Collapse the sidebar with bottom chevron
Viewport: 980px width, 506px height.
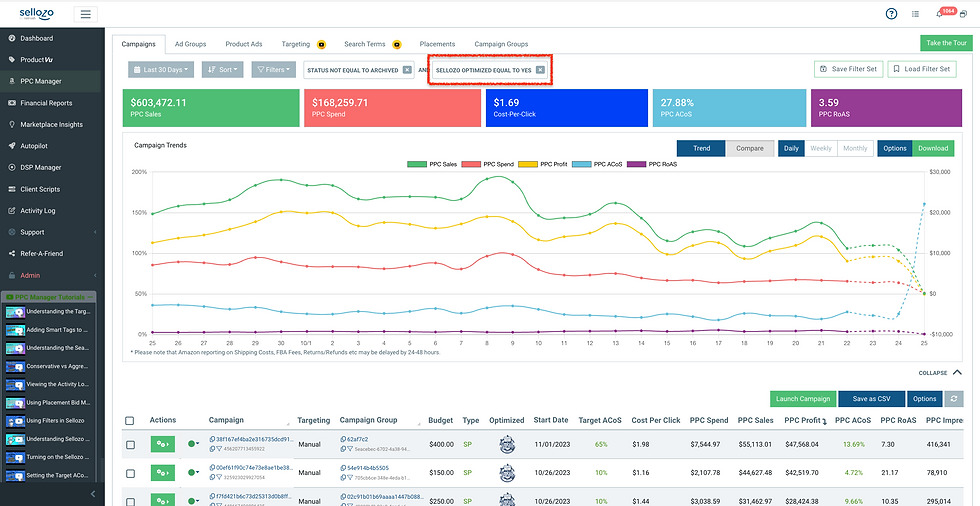(93, 494)
